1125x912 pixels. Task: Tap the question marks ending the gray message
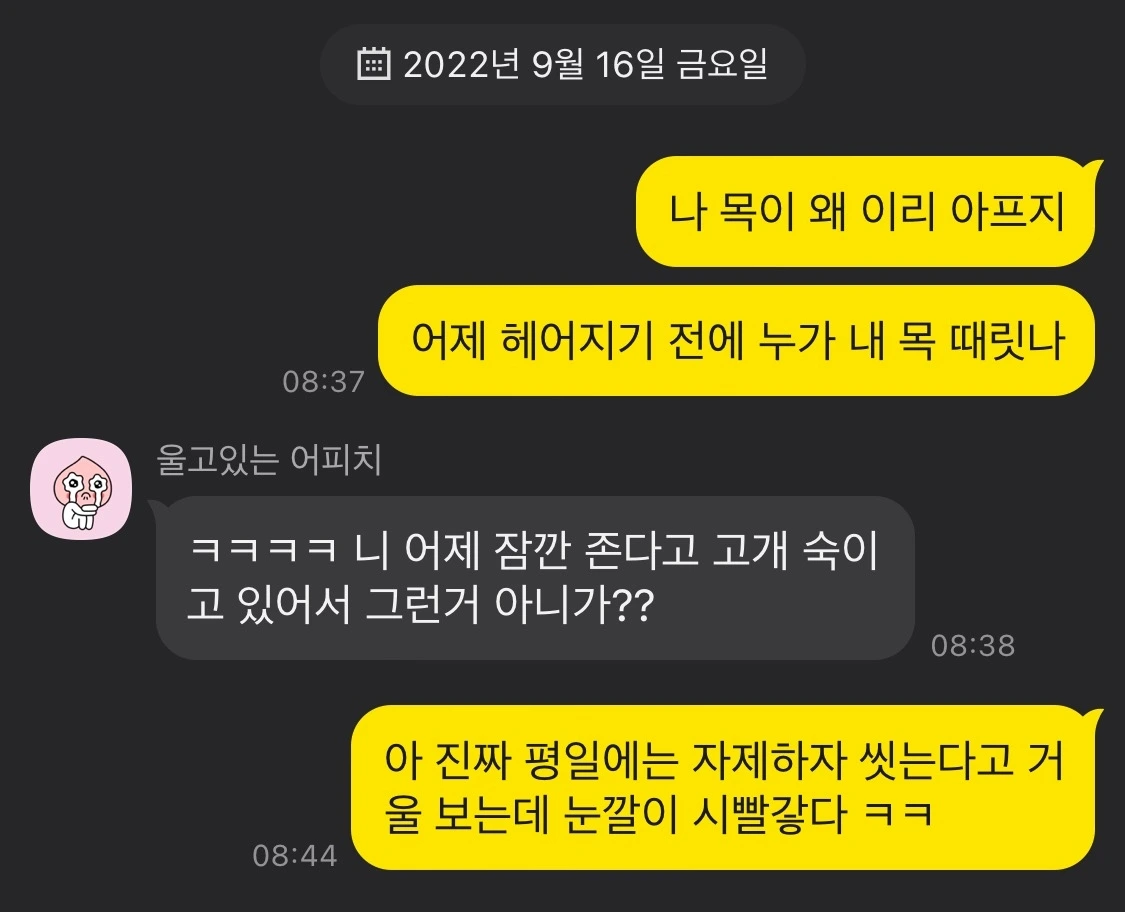pyautogui.click(x=635, y=607)
